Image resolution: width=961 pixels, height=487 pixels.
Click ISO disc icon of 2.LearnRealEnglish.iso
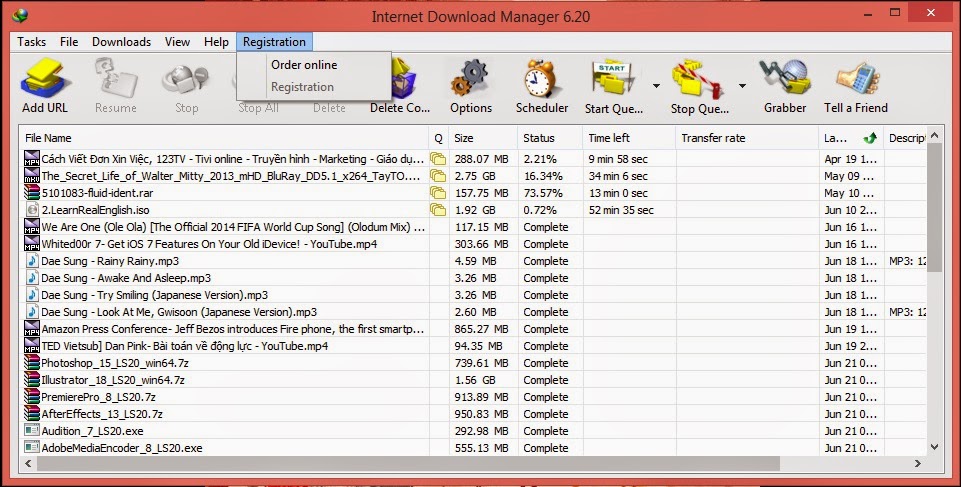coord(32,210)
